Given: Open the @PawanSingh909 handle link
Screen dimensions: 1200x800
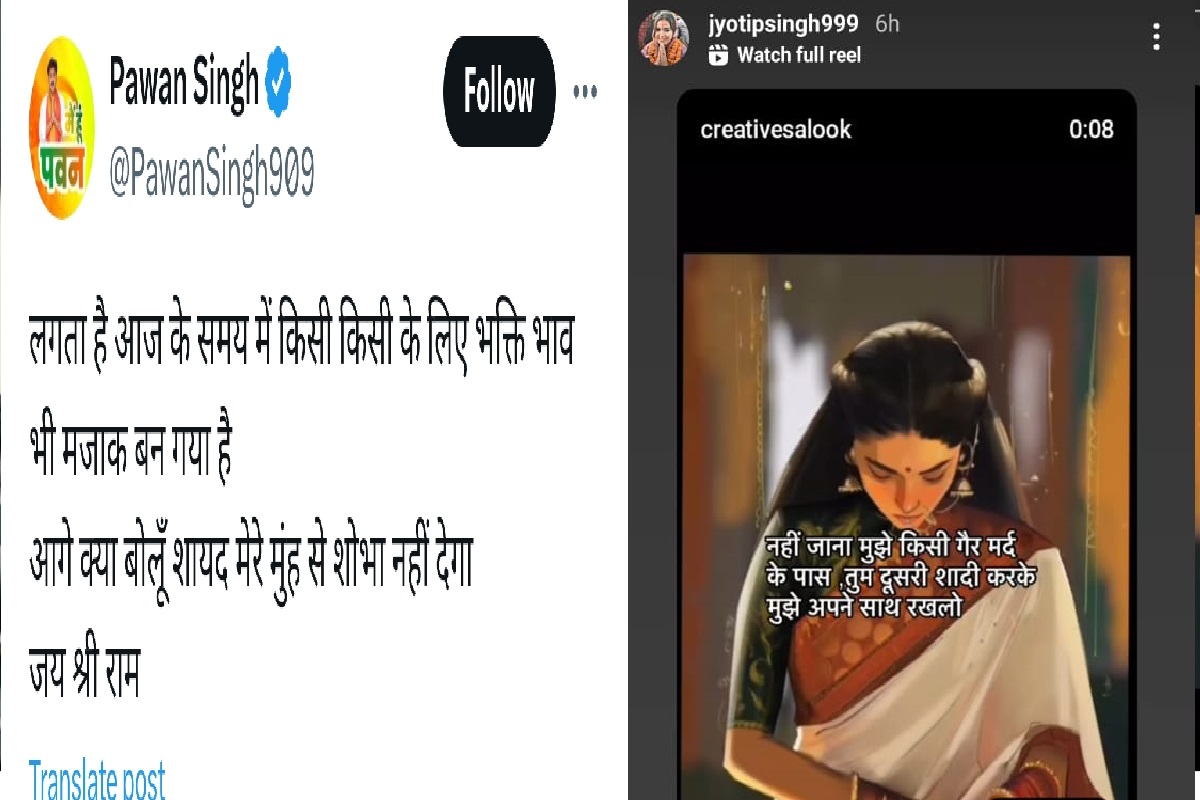Looking at the screenshot, I should 211,176.
